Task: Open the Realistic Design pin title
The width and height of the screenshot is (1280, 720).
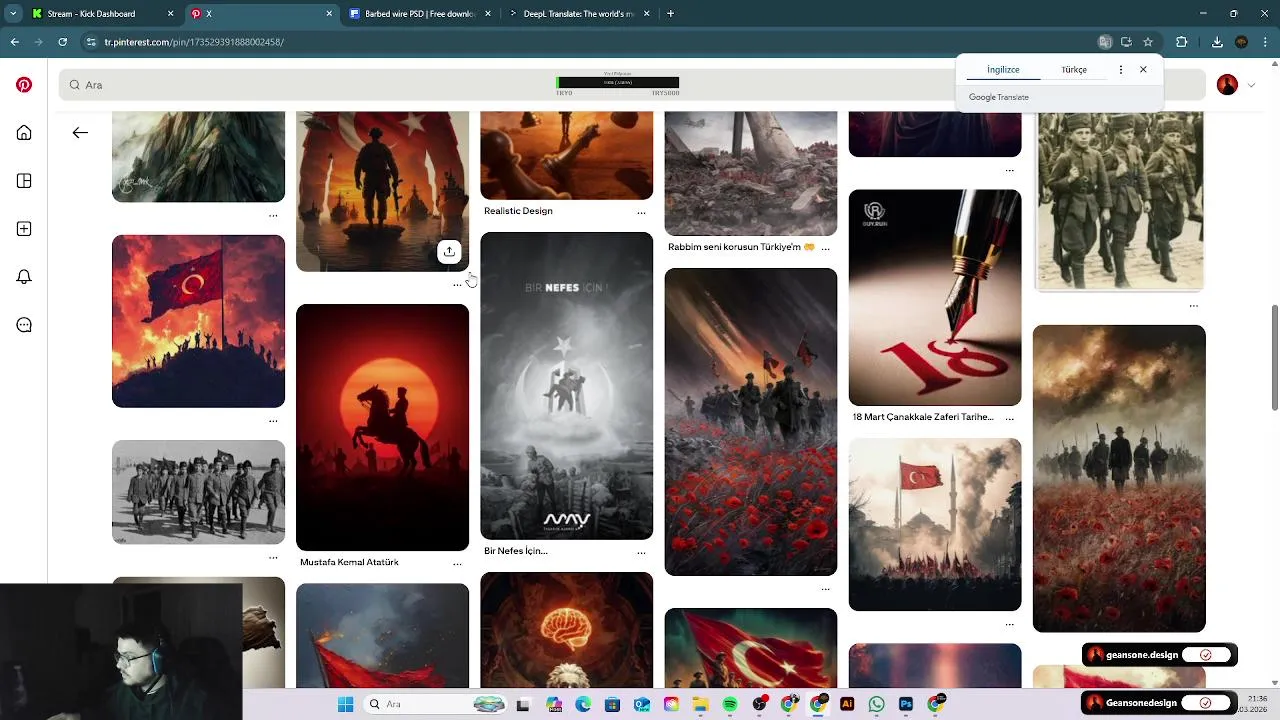Action: 518,211
